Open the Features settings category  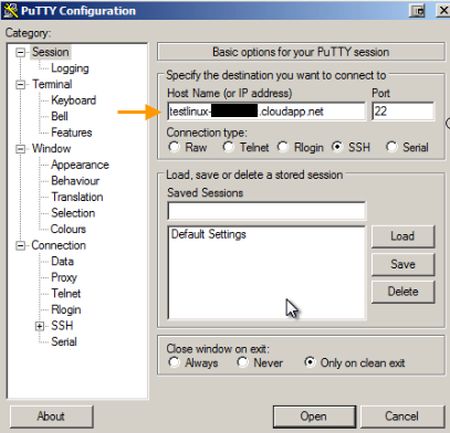[71, 132]
